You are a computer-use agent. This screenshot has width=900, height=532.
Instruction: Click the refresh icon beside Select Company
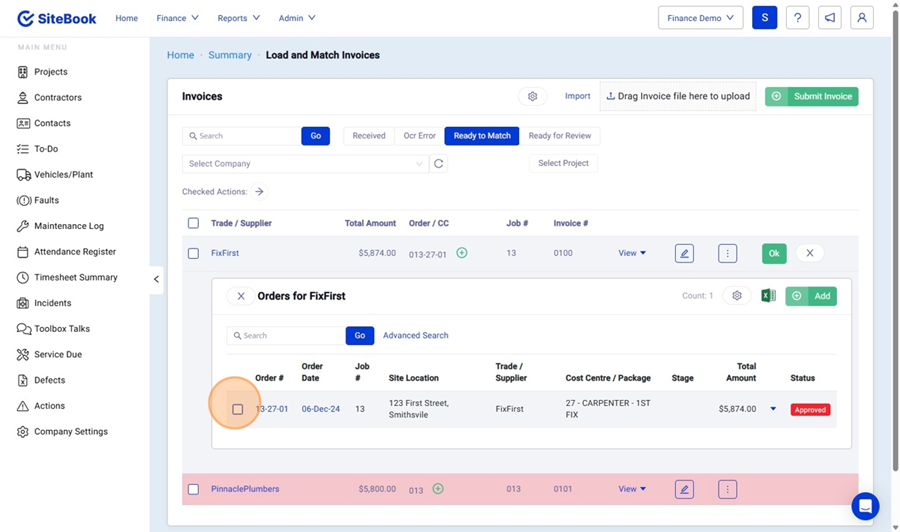(x=438, y=164)
